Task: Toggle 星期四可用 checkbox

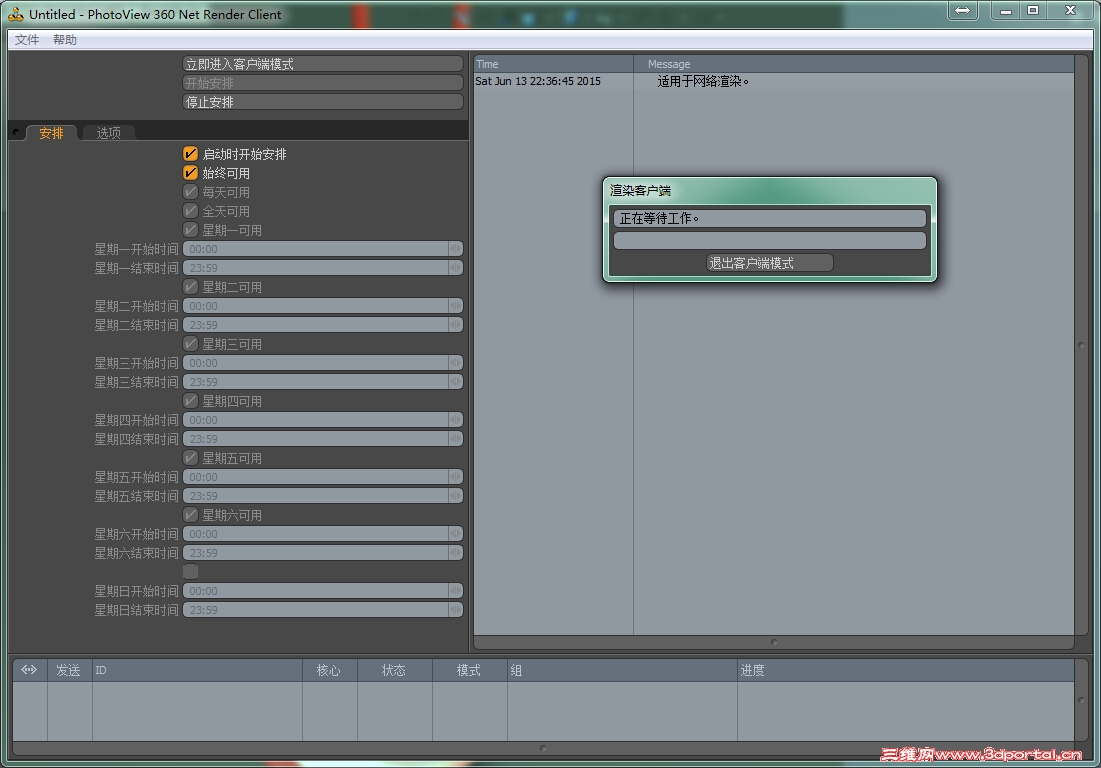Action: [190, 401]
